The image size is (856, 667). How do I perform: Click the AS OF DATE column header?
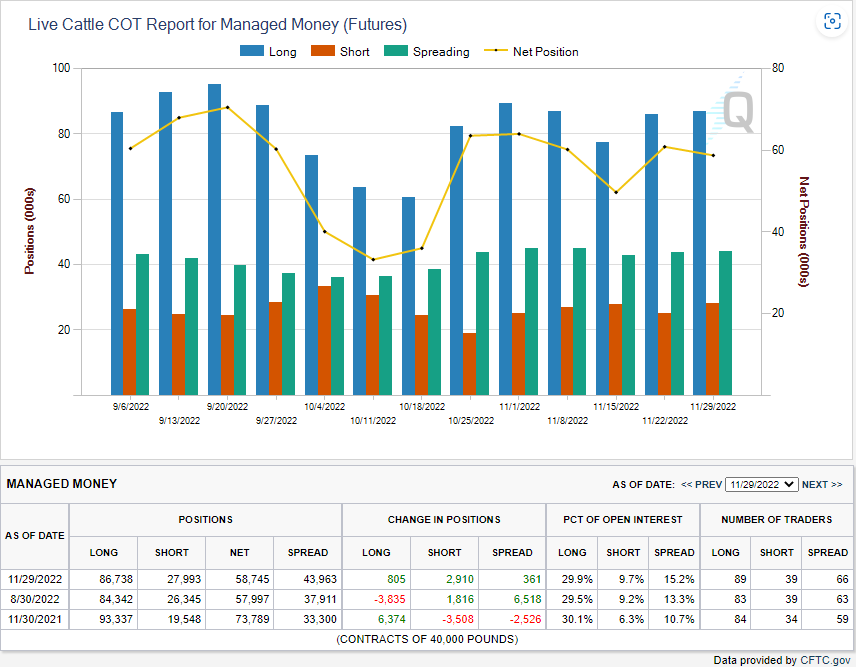click(35, 535)
